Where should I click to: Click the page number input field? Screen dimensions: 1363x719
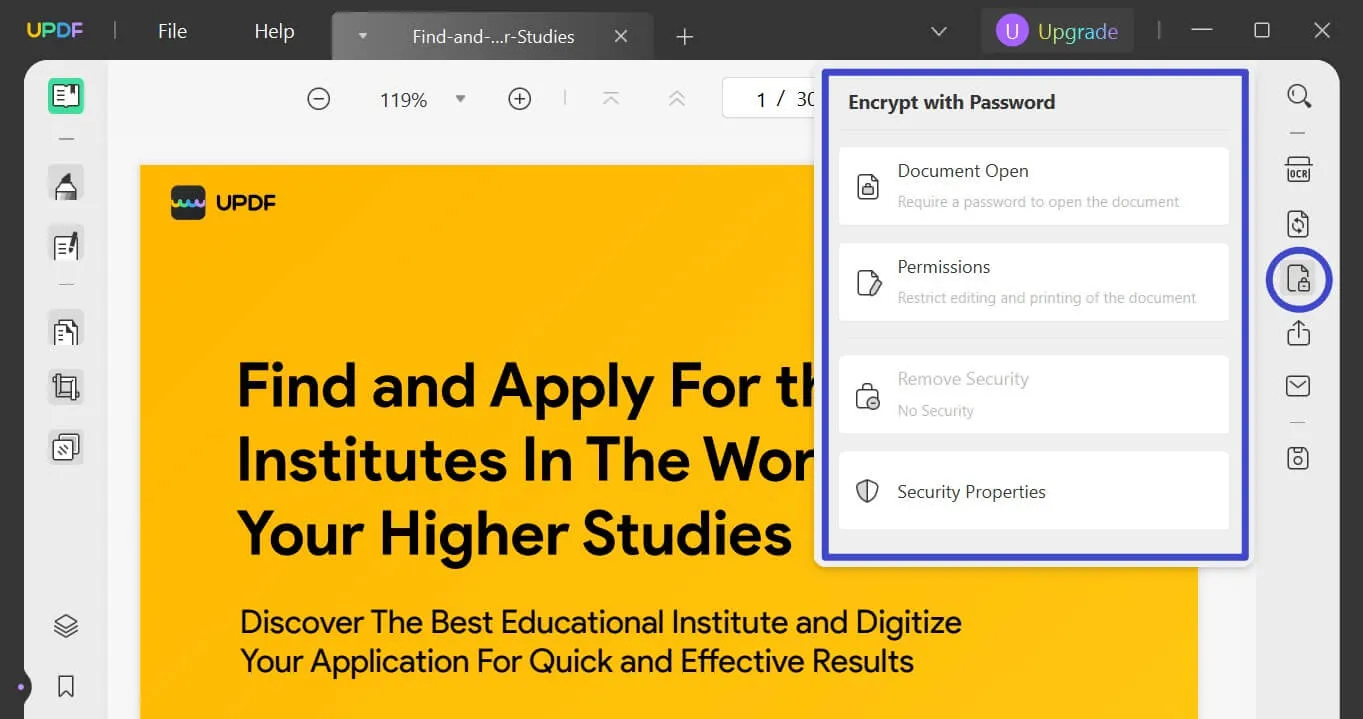(770, 99)
